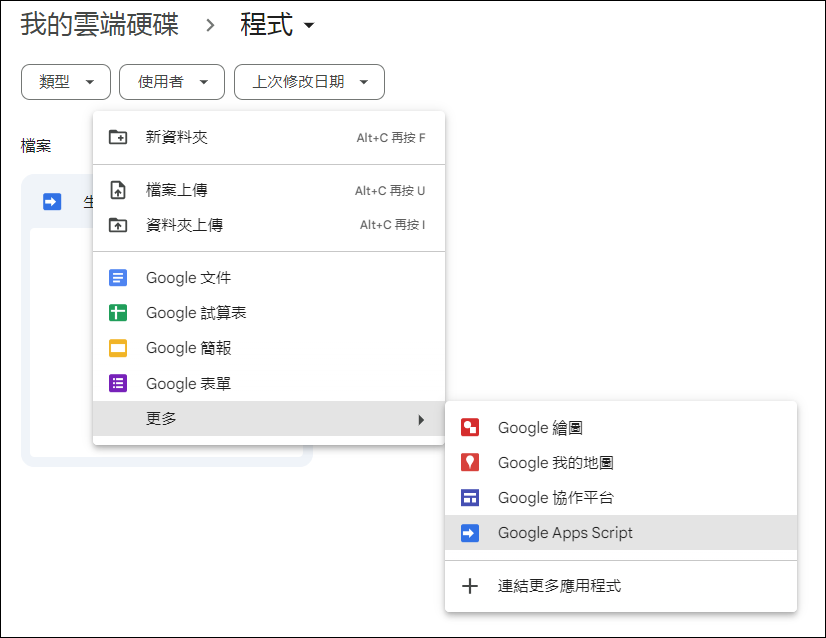Click the Alt+C 再按 F shortcut text

[x=391, y=138]
